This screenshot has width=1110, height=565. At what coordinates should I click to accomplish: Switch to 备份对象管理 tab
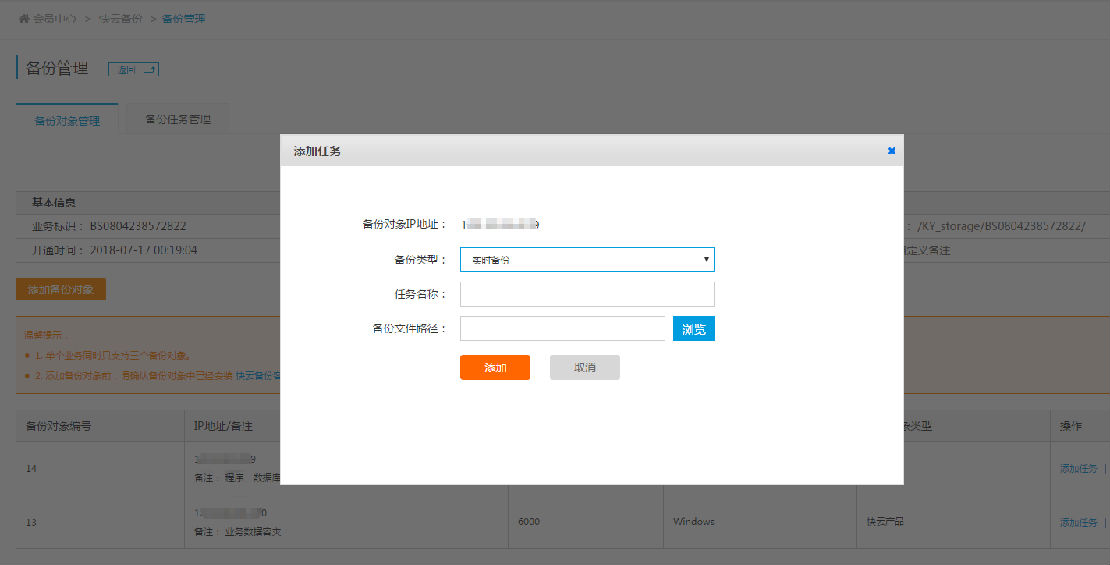(67, 121)
